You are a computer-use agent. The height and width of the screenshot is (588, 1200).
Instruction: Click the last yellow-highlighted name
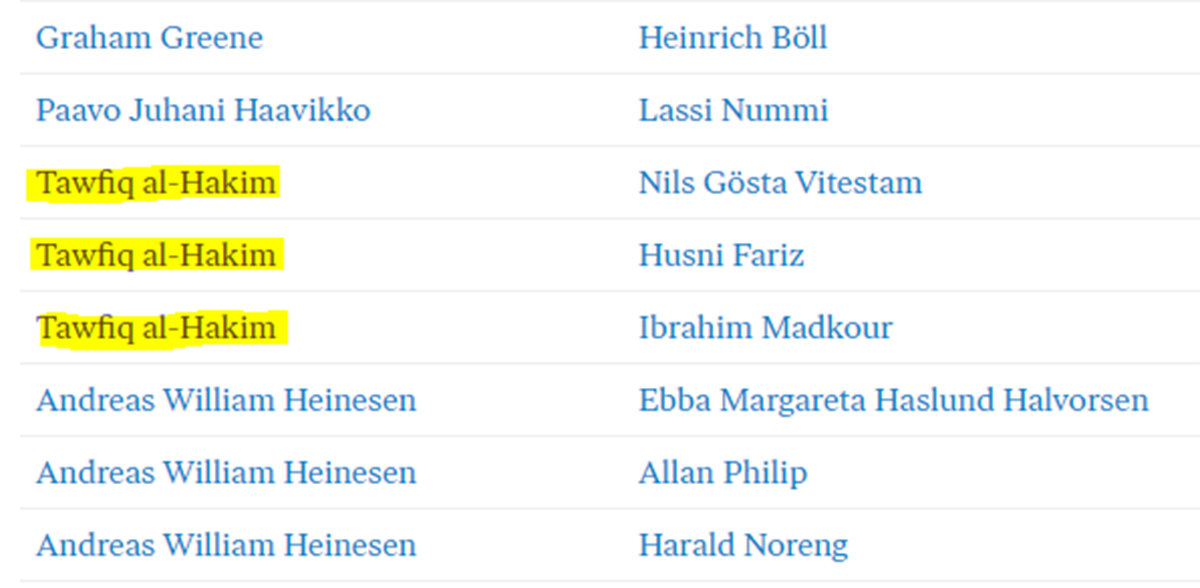(156, 328)
